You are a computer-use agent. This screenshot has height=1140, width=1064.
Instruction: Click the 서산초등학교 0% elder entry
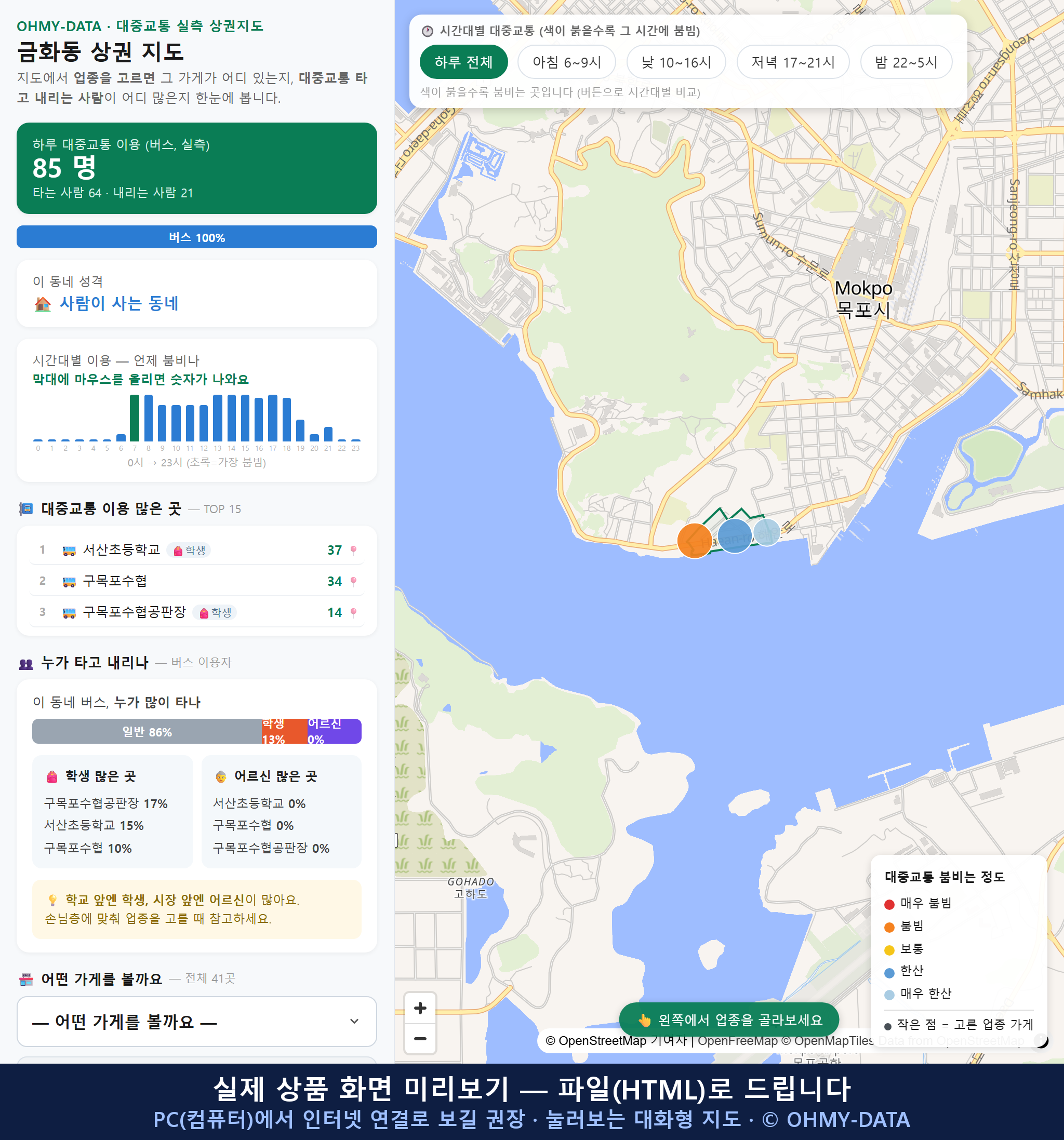259,803
